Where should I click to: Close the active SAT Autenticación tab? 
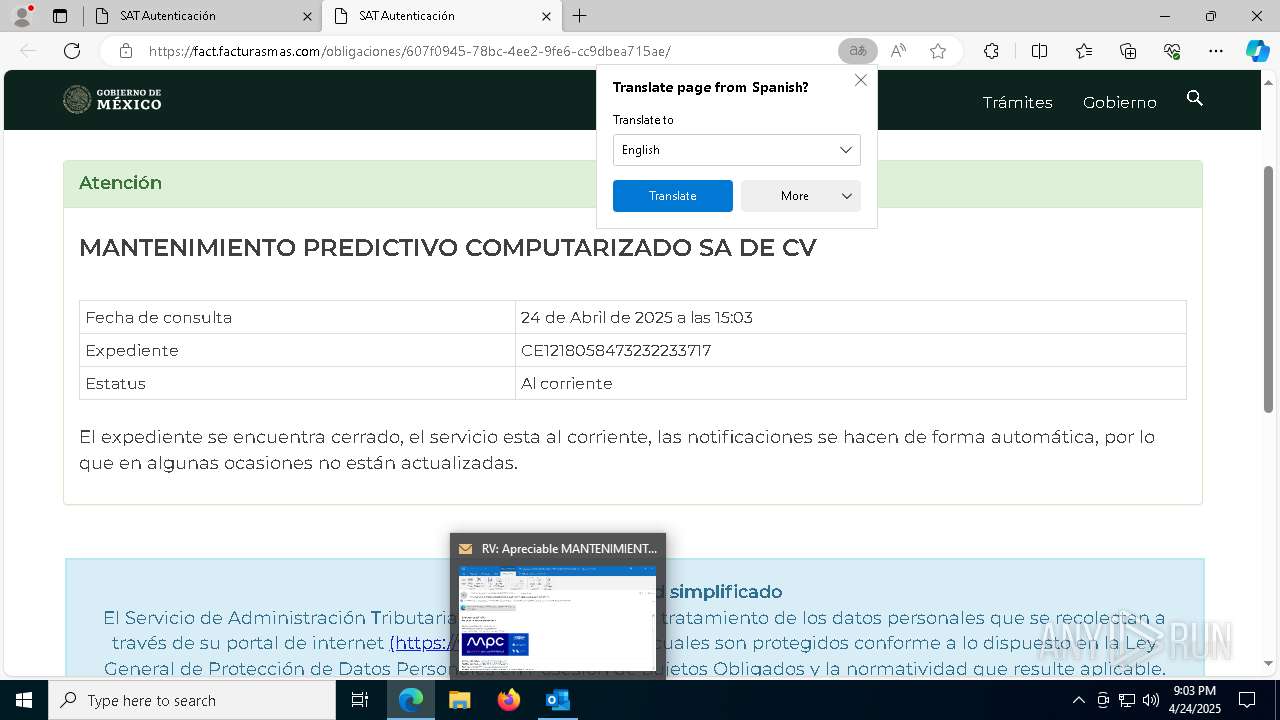pyautogui.click(x=546, y=16)
